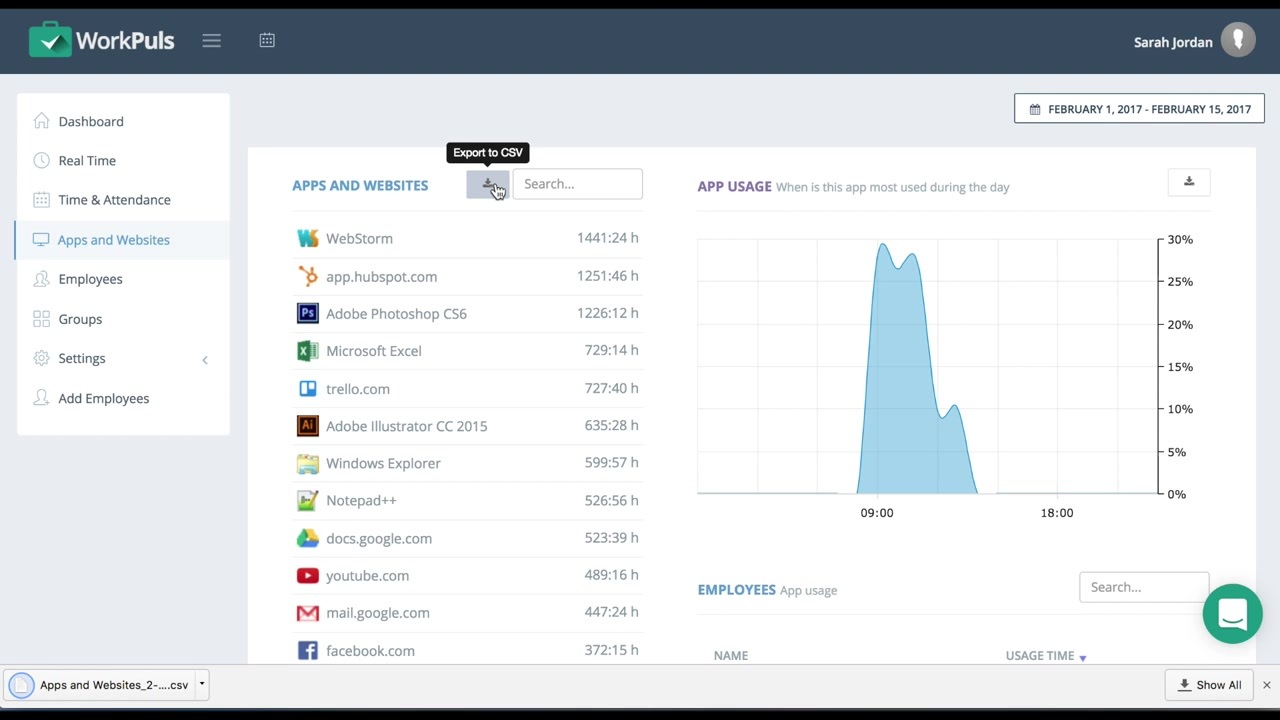Click the HubSpot site icon
Image resolution: width=1280 pixels, height=720 pixels.
[x=308, y=276]
